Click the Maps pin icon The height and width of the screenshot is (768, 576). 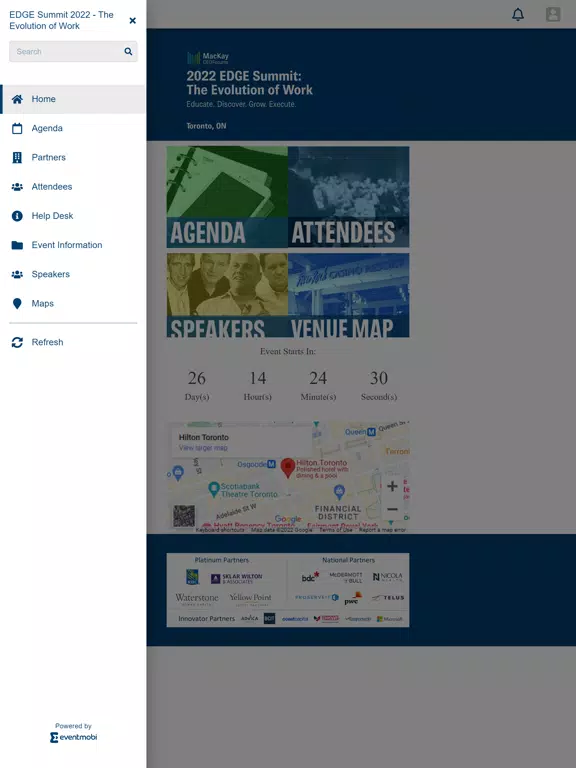tap(17, 304)
